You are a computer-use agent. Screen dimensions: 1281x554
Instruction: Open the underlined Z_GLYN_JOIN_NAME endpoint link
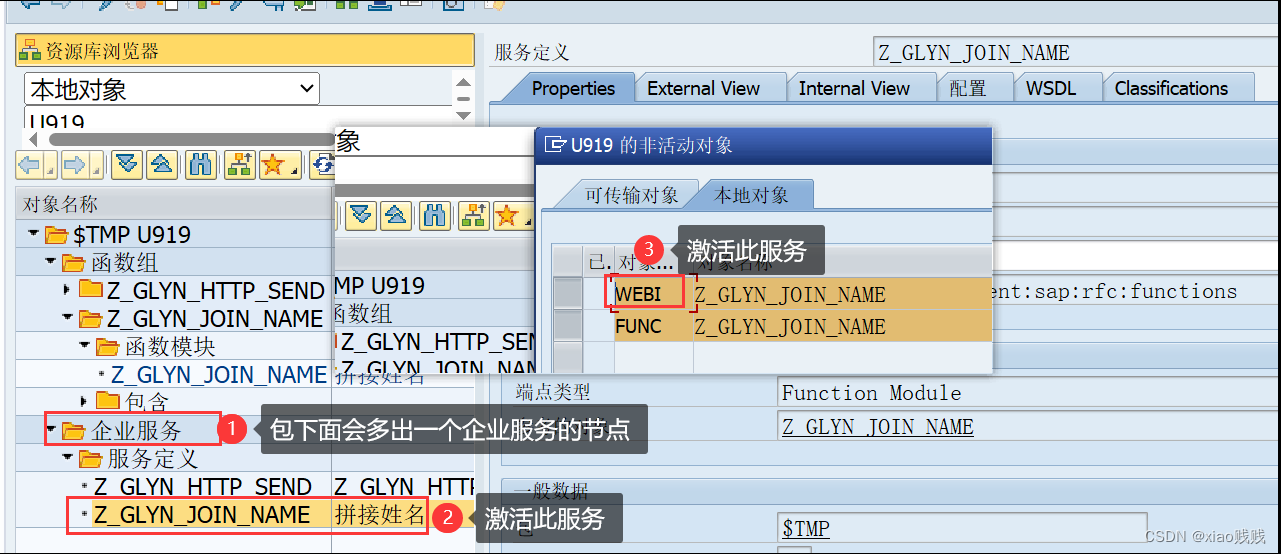tap(877, 427)
